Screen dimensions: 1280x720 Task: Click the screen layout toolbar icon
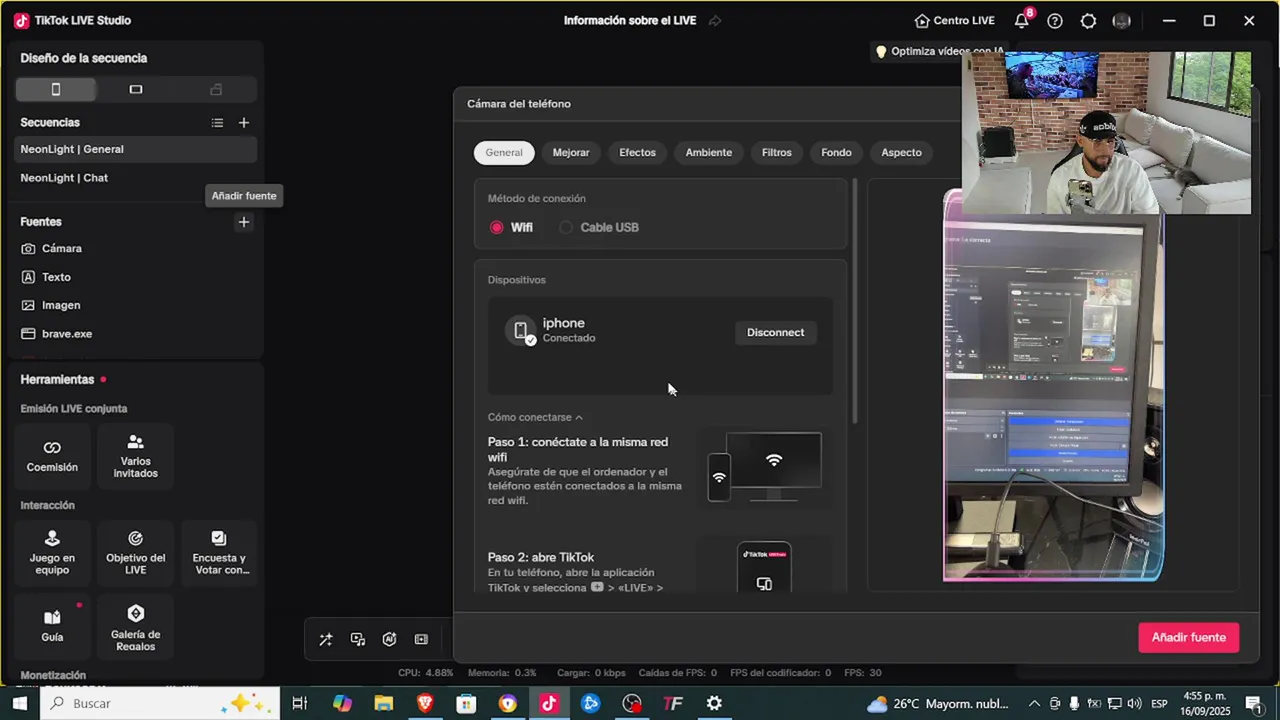[422, 640]
